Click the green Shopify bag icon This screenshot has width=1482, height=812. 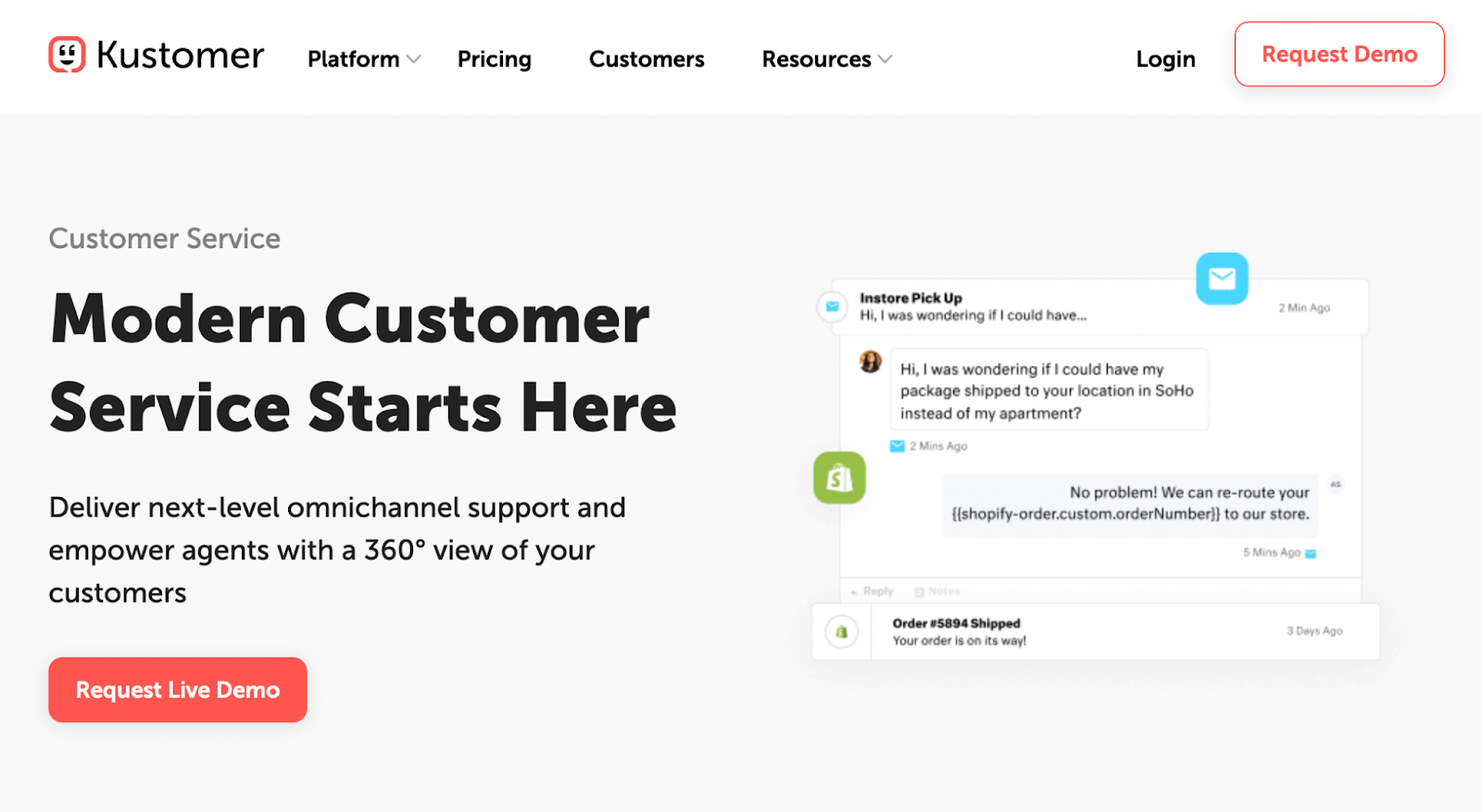pos(839,478)
